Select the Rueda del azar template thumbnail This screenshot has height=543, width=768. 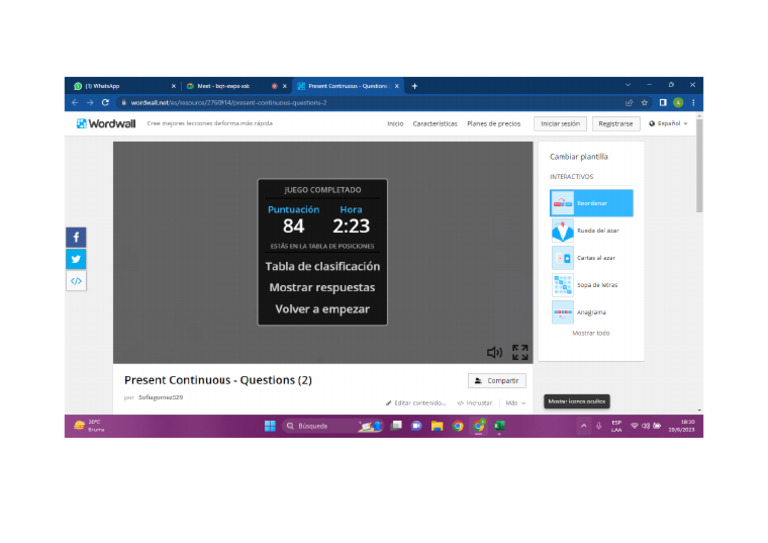pyautogui.click(x=563, y=230)
